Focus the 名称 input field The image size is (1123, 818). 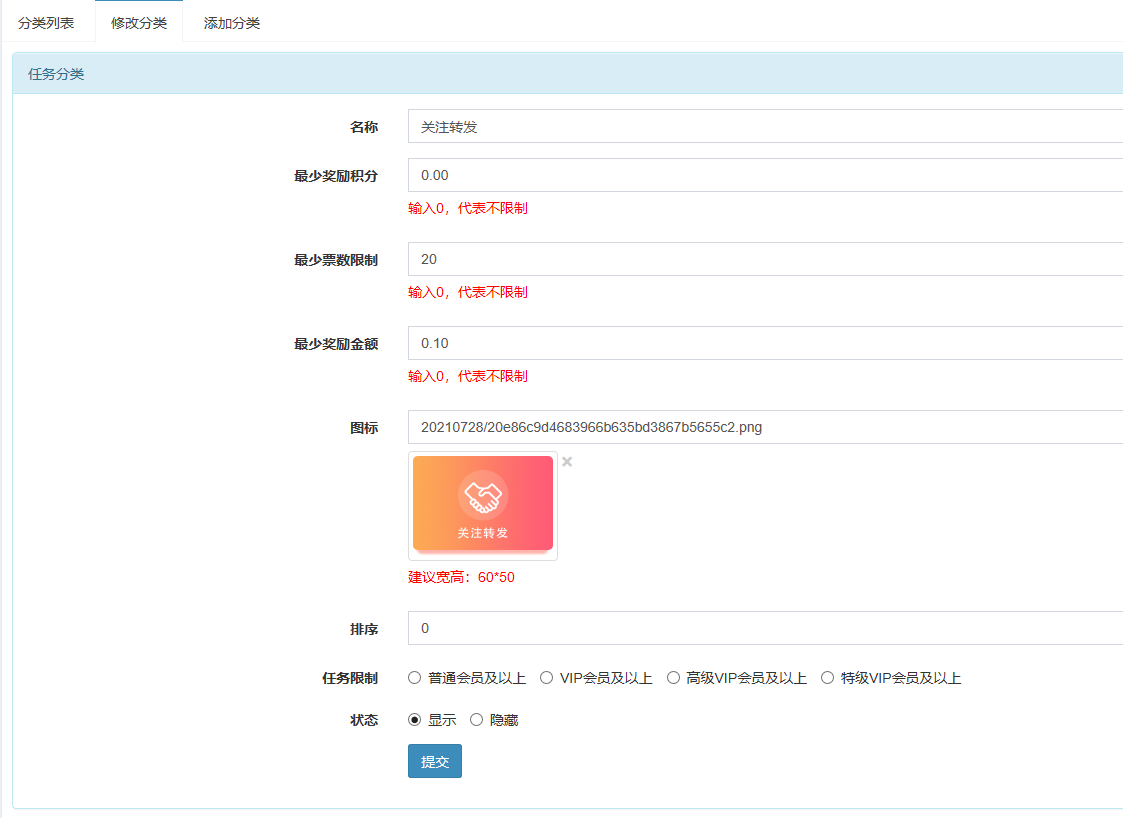(765, 127)
